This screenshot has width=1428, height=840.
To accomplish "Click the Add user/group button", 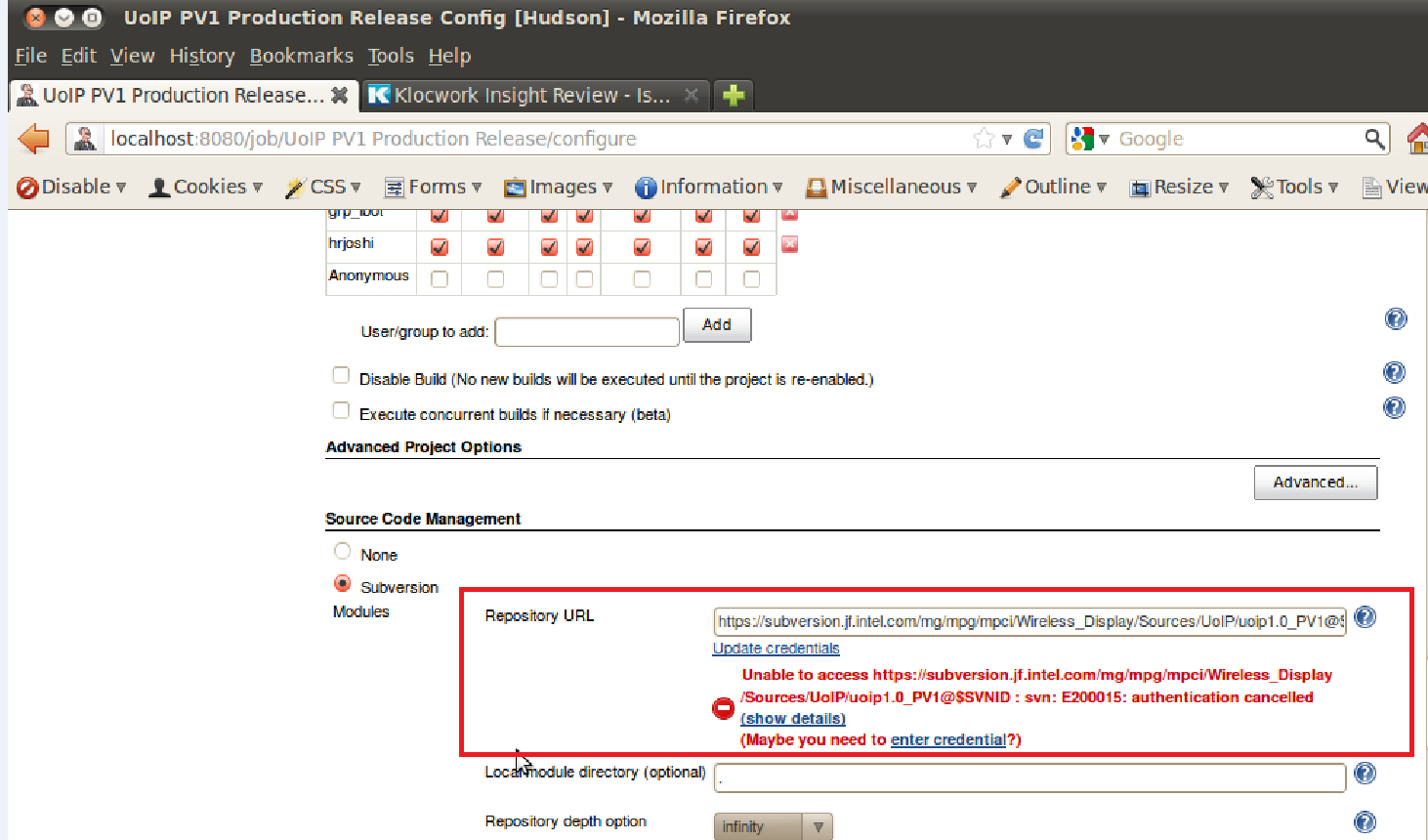I will [717, 324].
